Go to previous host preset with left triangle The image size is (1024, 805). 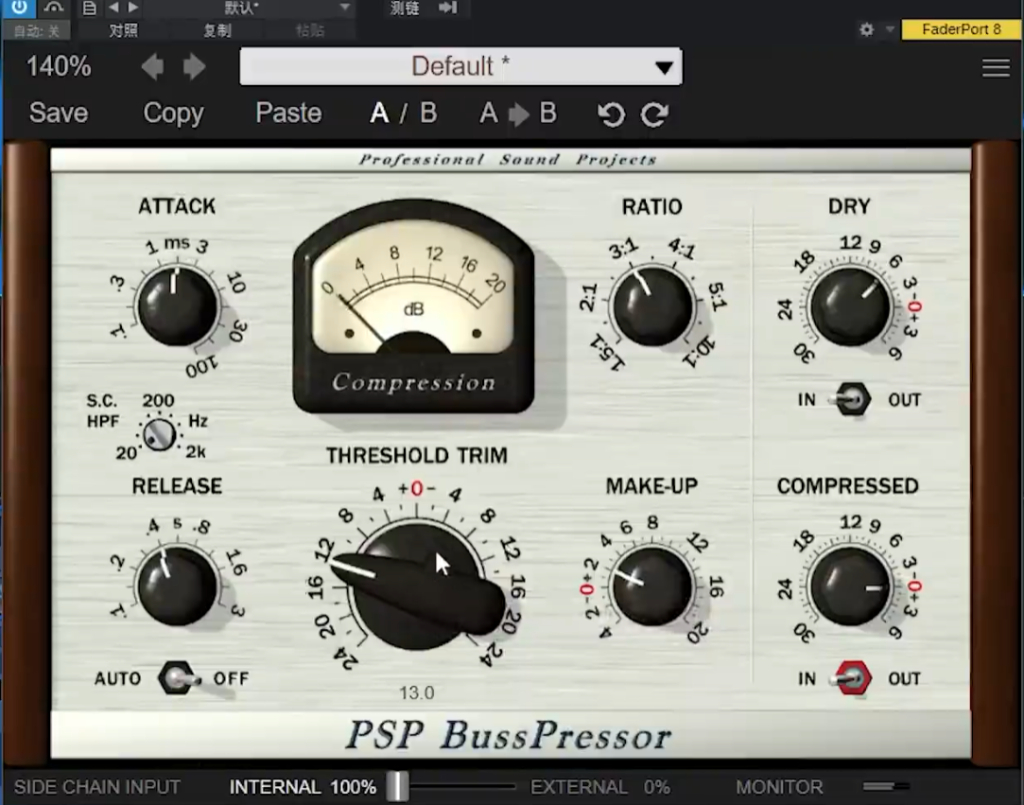(x=114, y=7)
